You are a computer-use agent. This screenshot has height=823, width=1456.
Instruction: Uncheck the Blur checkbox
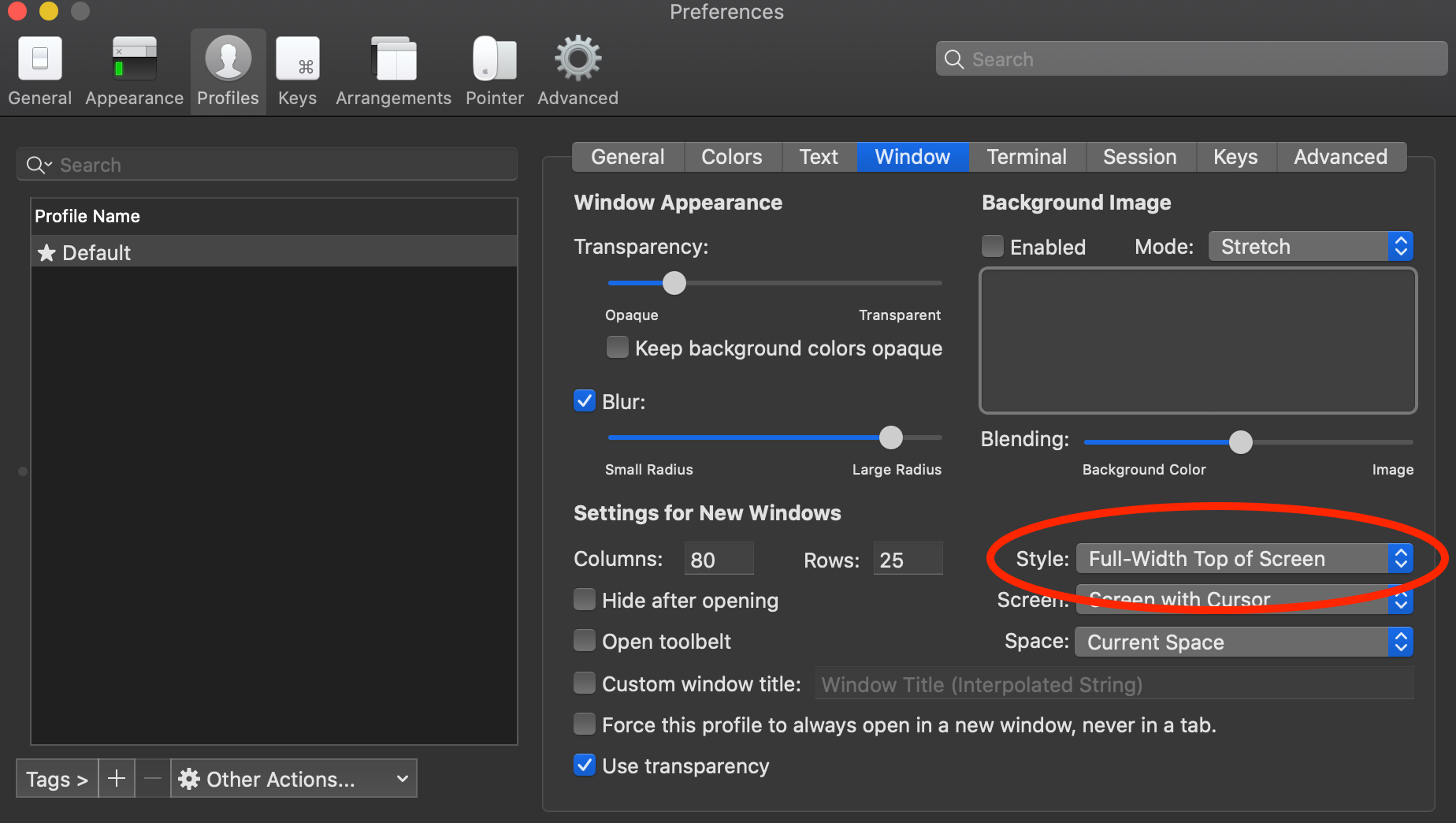coord(585,401)
